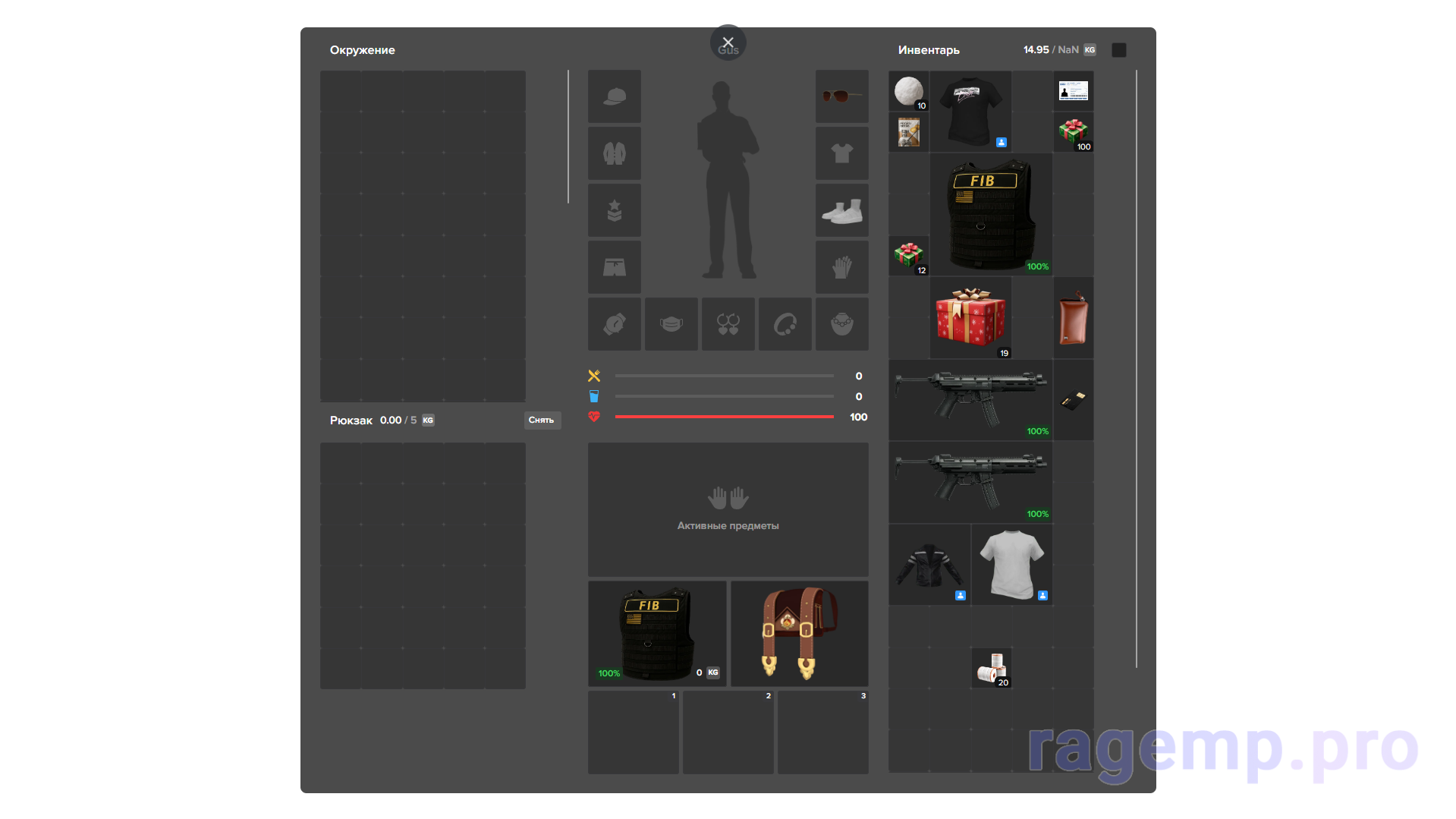1456x819 pixels.
Task: Click the brown leather wallet item
Action: (1073, 318)
